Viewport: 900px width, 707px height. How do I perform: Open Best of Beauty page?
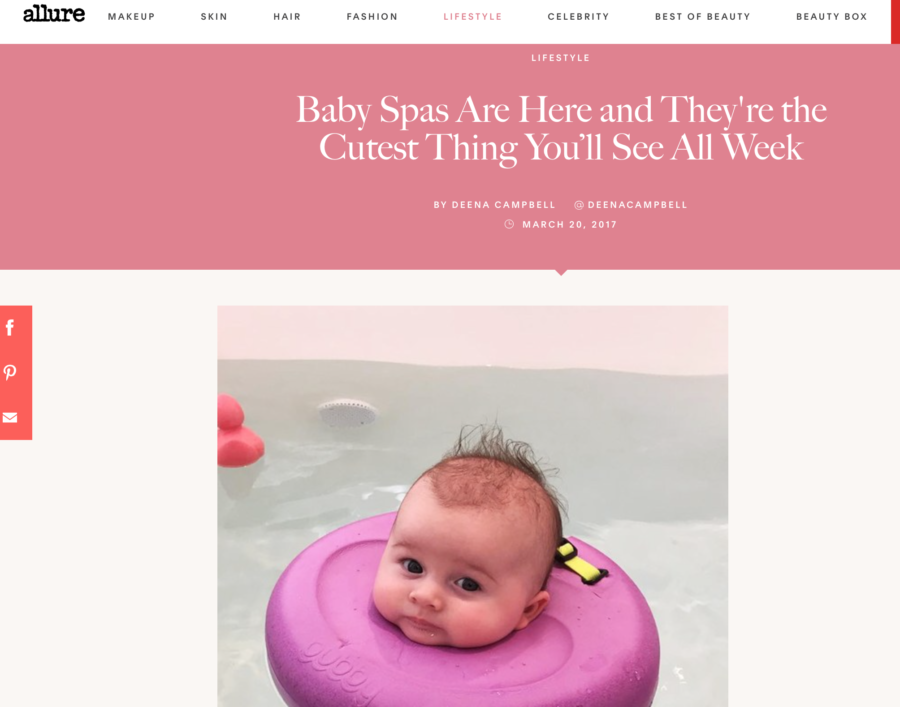point(703,17)
